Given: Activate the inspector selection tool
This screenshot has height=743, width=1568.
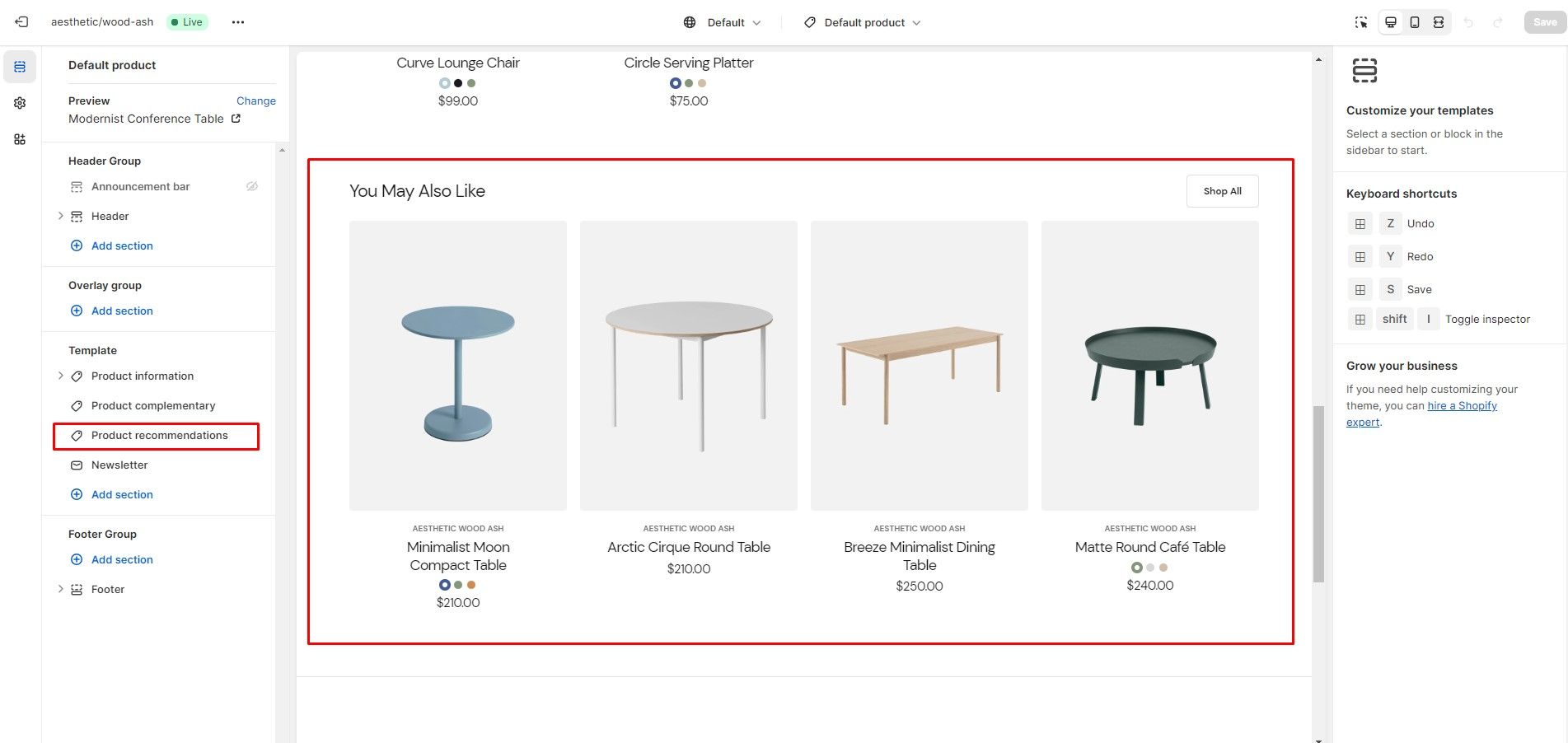Looking at the screenshot, I should (1361, 22).
